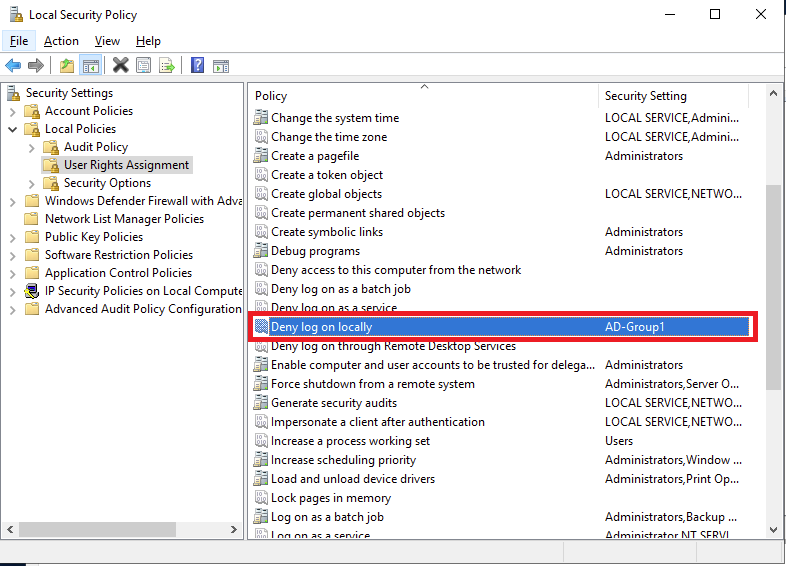Click the AD-Group1 security setting cell

[635, 327]
